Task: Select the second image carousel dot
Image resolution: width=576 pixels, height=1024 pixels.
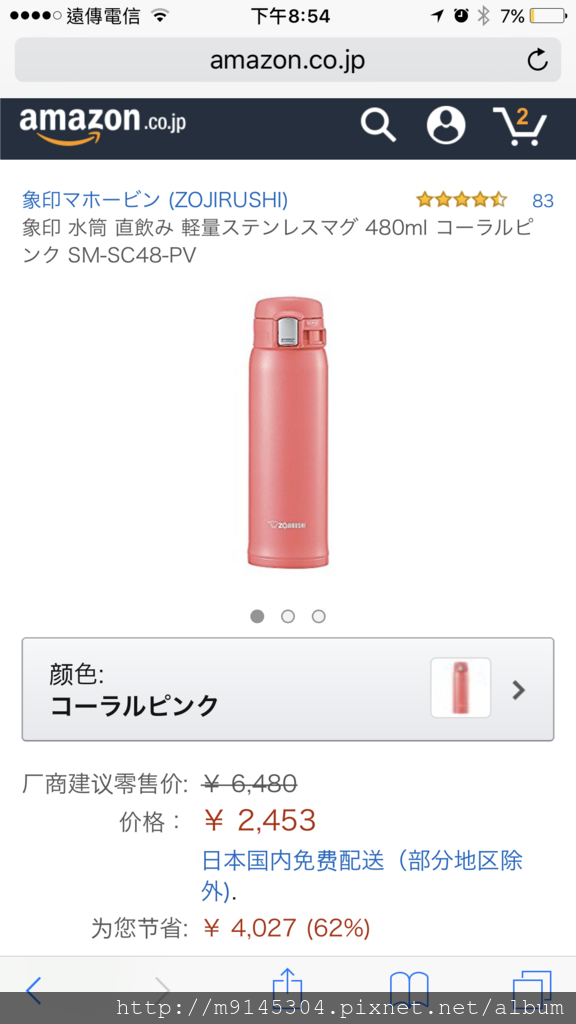Action: [288, 616]
